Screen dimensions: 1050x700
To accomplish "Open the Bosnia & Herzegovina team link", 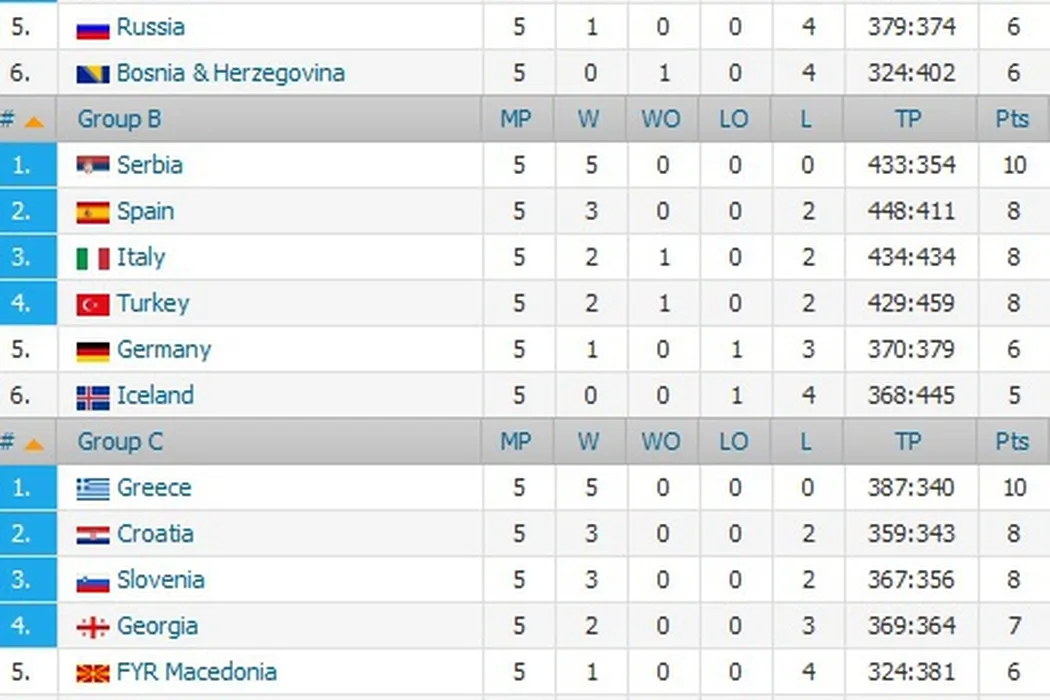I will point(230,73).
